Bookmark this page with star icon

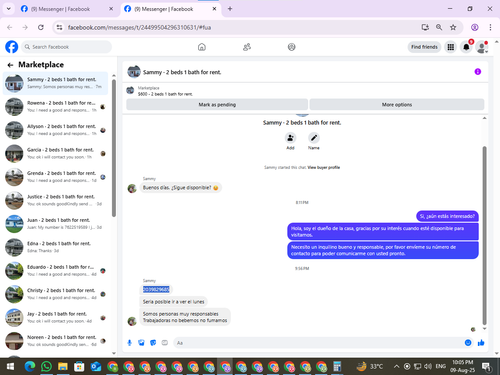click(x=453, y=27)
